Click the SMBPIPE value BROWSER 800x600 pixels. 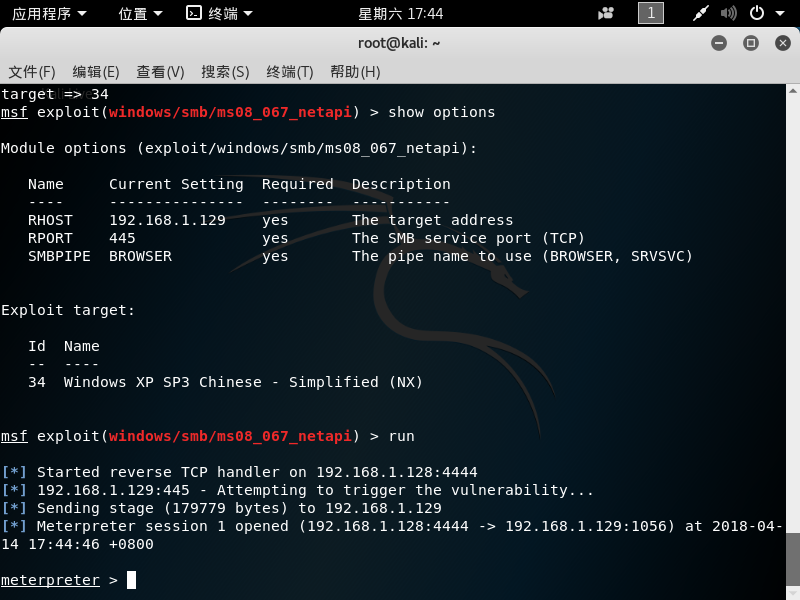point(140,256)
